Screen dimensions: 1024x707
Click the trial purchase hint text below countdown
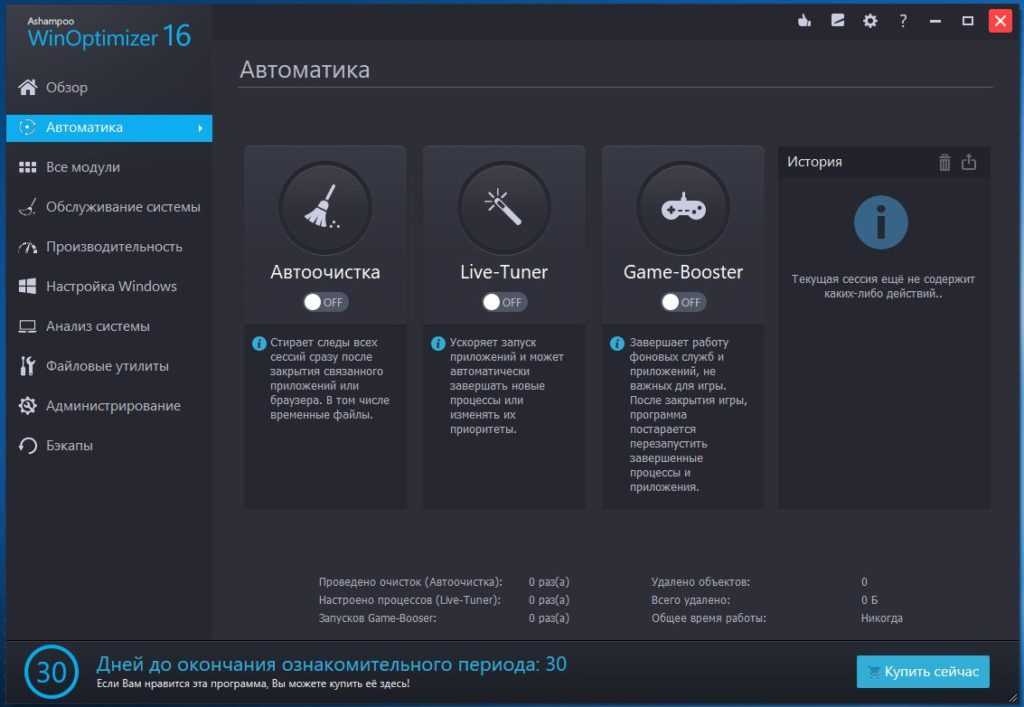pyautogui.click(x=253, y=683)
